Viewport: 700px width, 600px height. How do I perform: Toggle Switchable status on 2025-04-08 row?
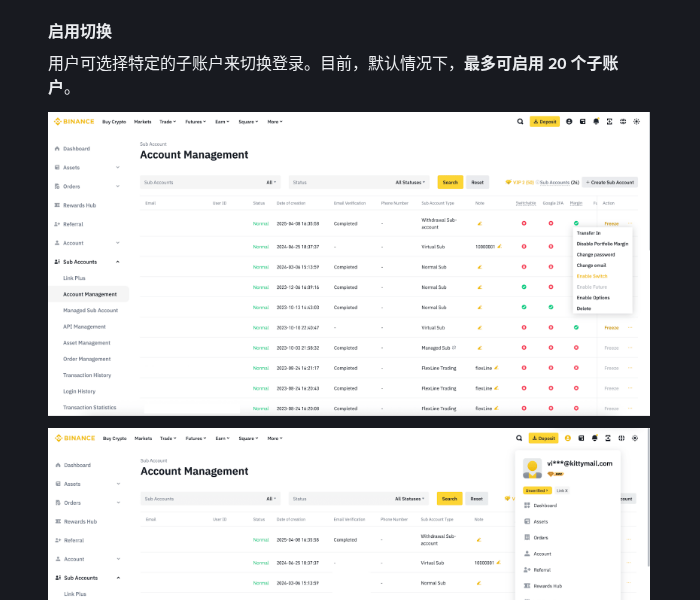(x=524, y=223)
